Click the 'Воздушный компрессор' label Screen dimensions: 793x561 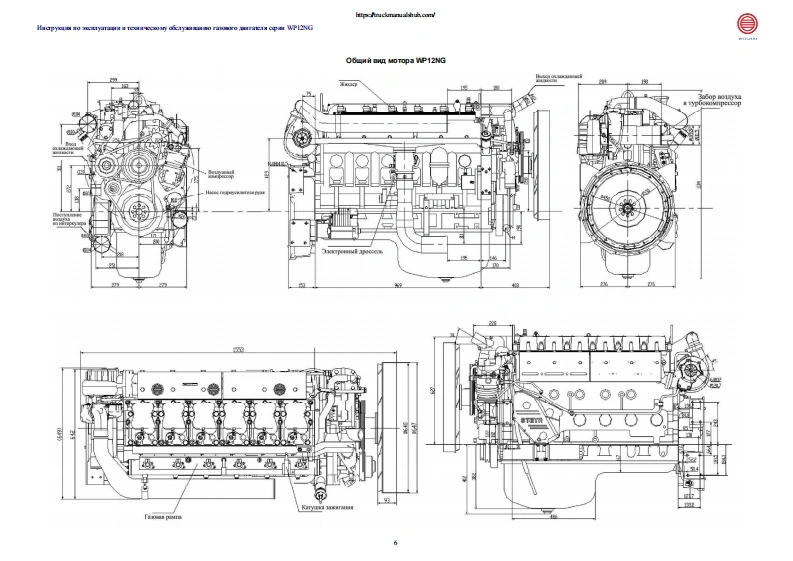pyautogui.click(x=220, y=175)
